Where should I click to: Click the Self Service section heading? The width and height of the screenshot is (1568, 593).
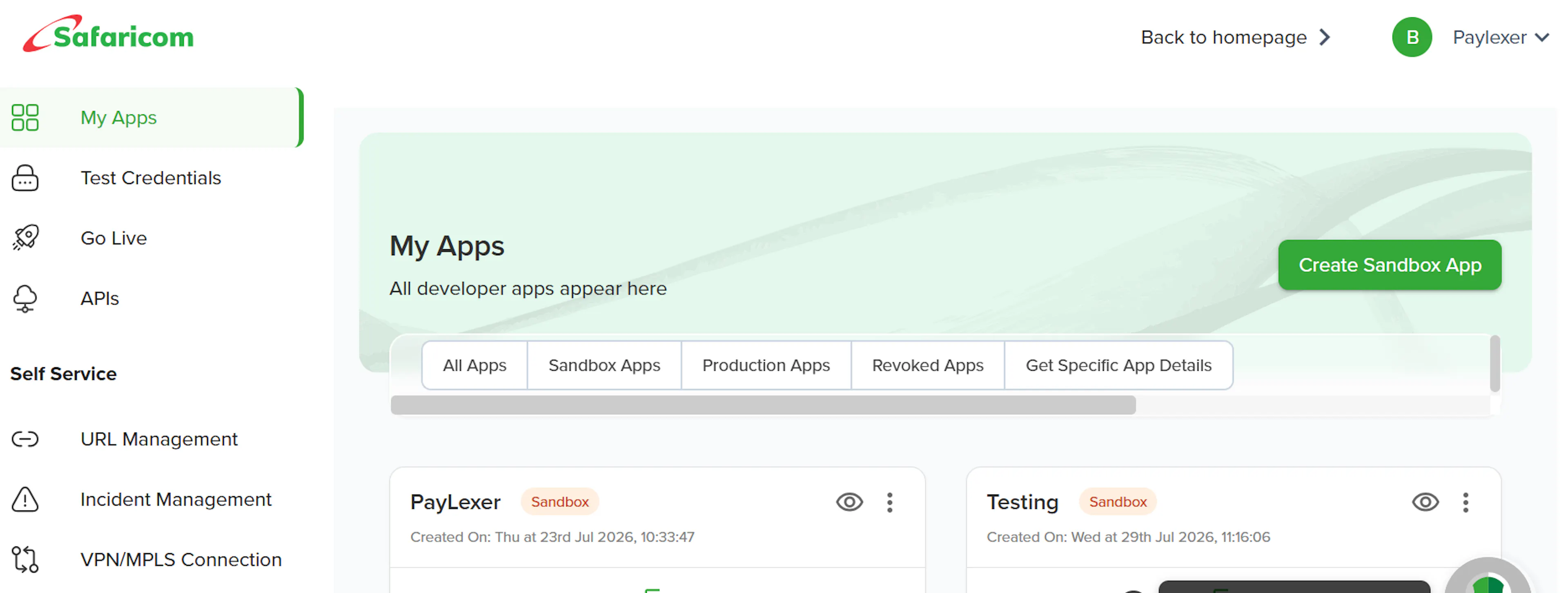click(x=63, y=374)
